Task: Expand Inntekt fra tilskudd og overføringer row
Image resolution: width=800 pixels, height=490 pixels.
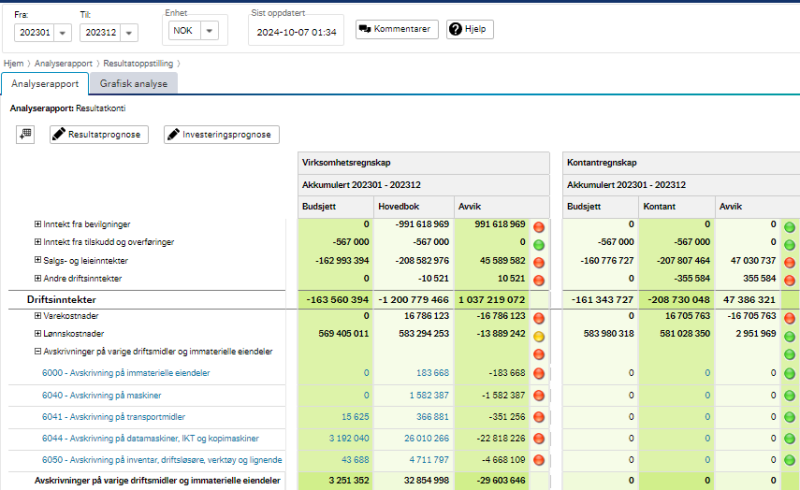Action: click(37, 241)
